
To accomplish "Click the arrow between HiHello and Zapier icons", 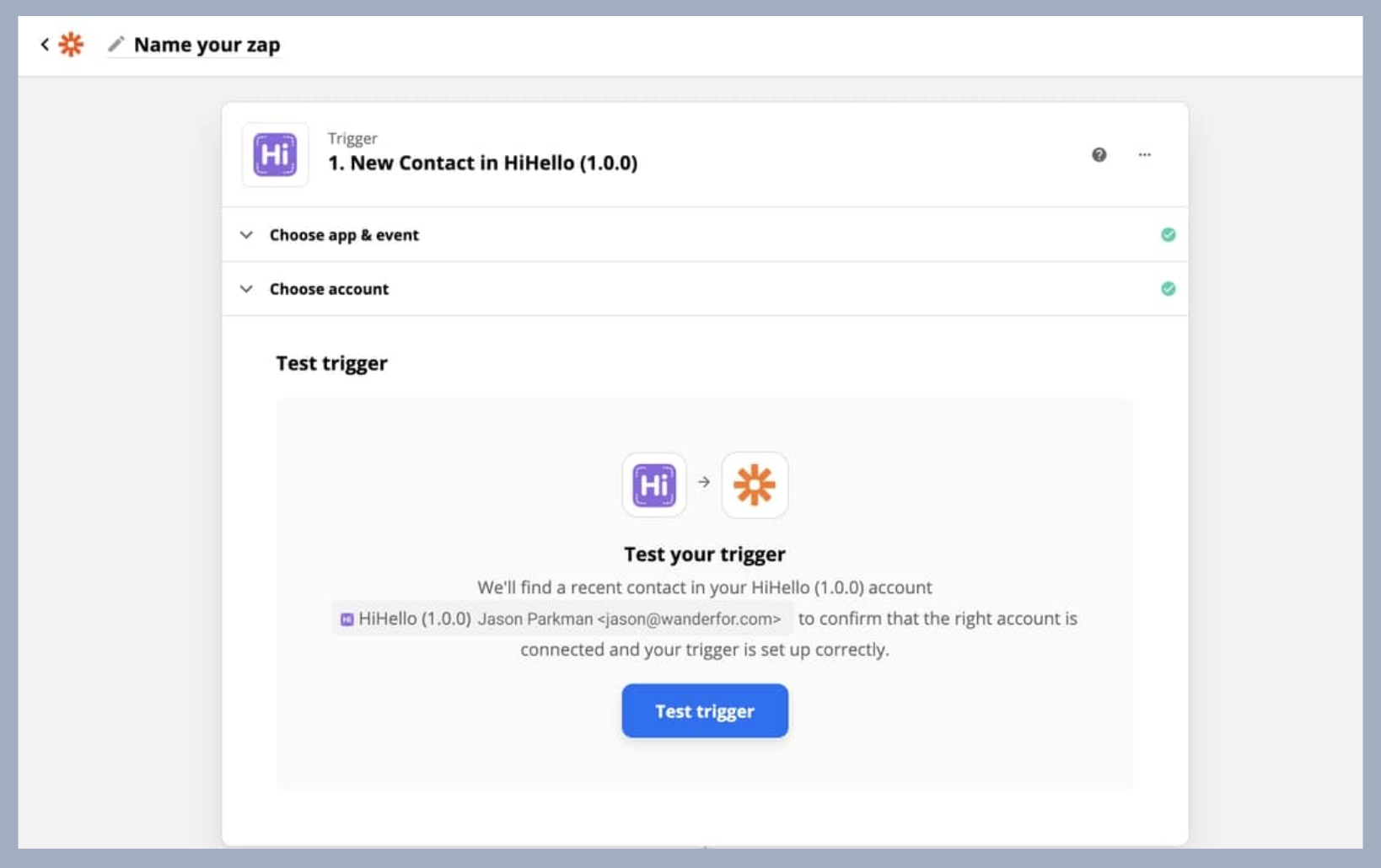I will (x=704, y=482).
